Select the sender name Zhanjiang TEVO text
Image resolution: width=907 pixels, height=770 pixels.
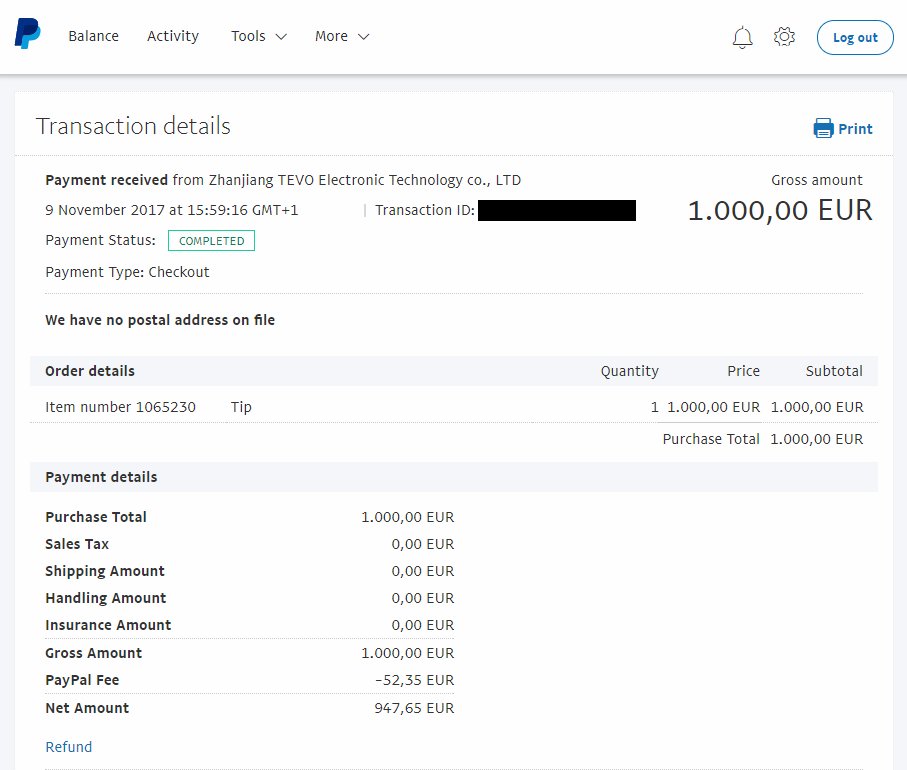365,180
